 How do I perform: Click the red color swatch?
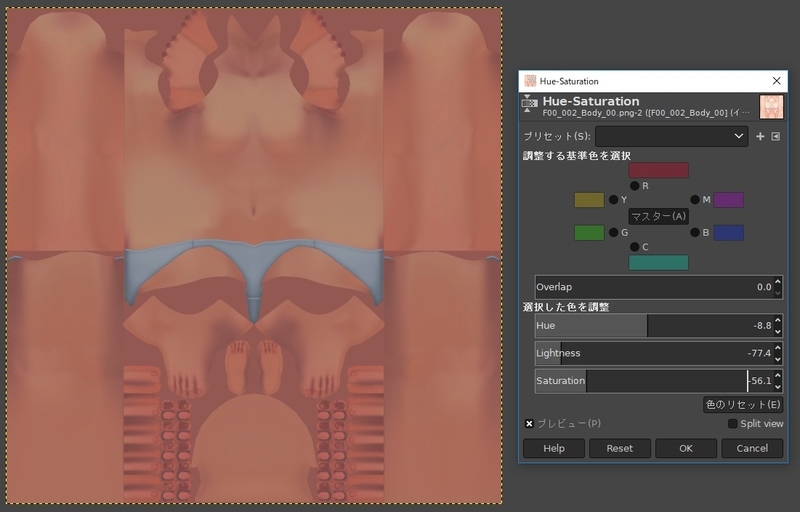click(x=658, y=170)
